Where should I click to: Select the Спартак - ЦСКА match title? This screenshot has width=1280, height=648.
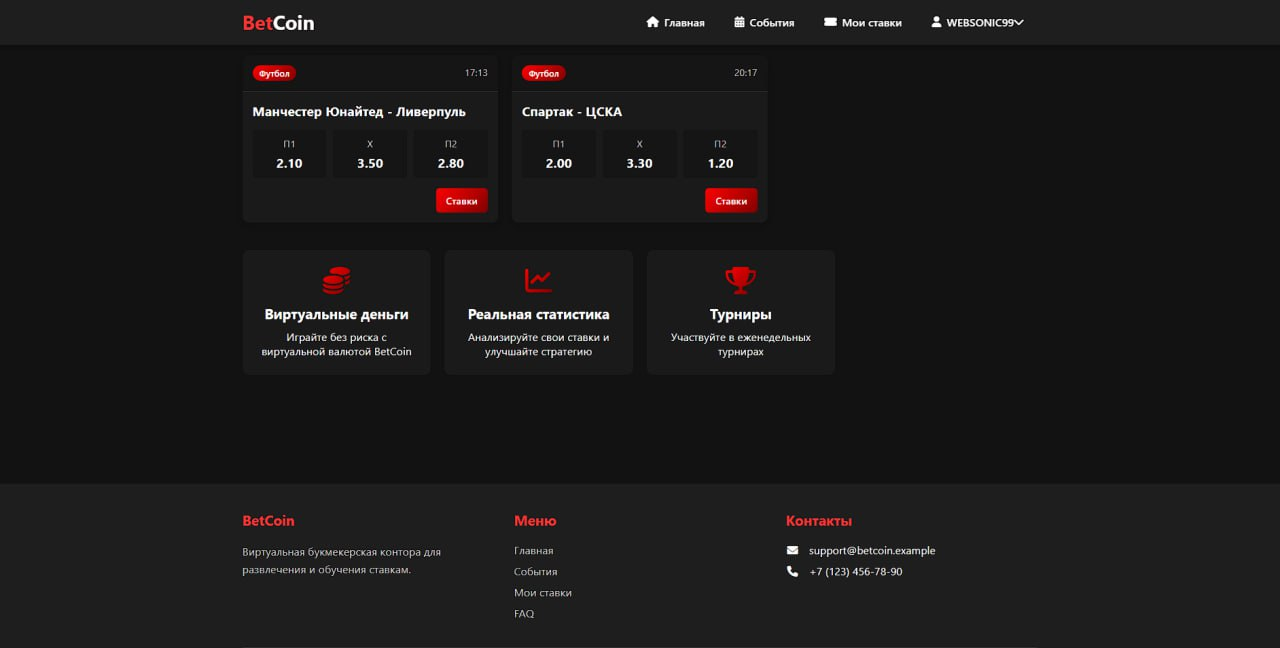[x=572, y=112]
